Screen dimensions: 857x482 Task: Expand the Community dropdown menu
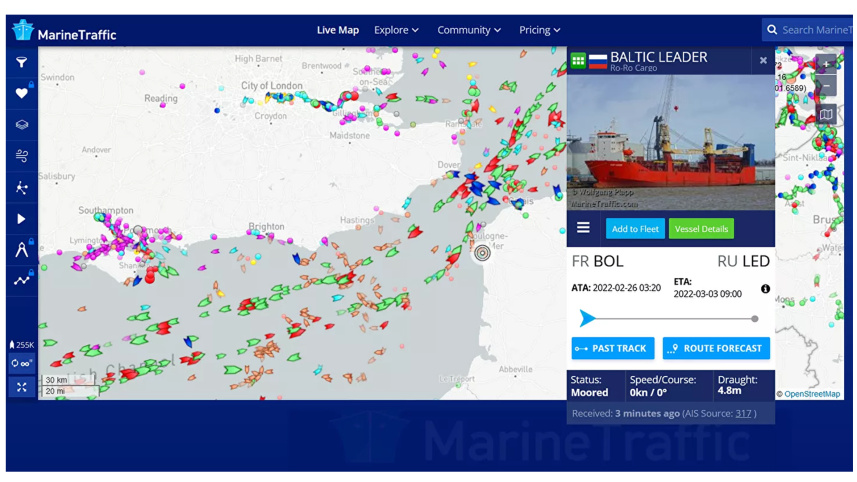coord(469,30)
